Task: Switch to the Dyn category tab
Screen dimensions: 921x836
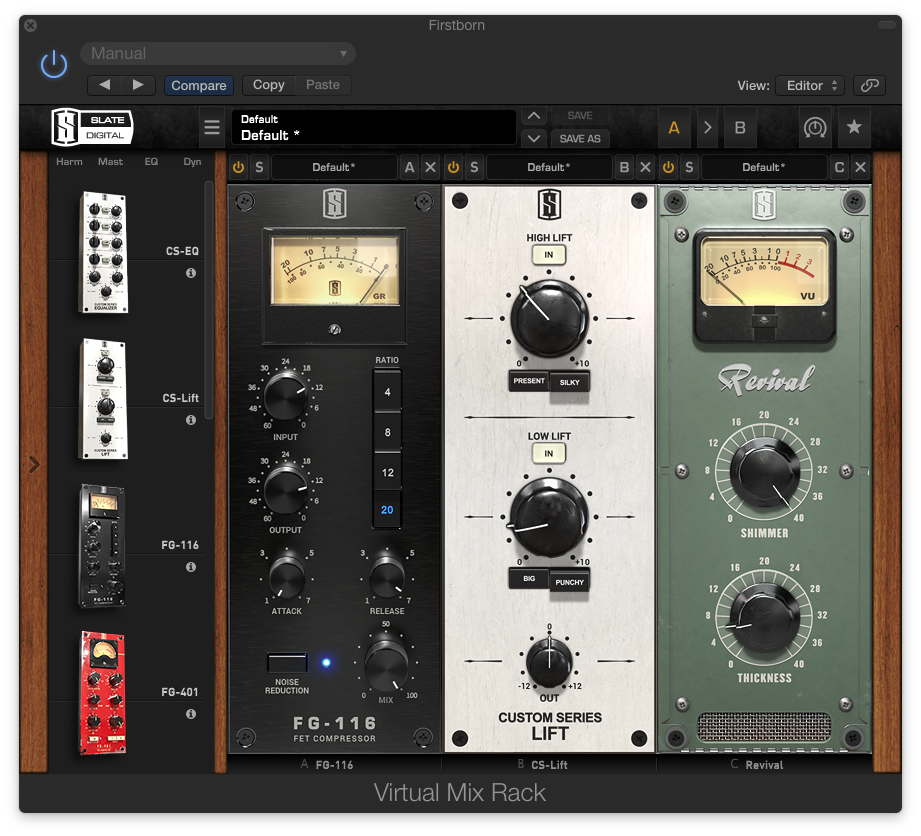Action: pos(192,162)
